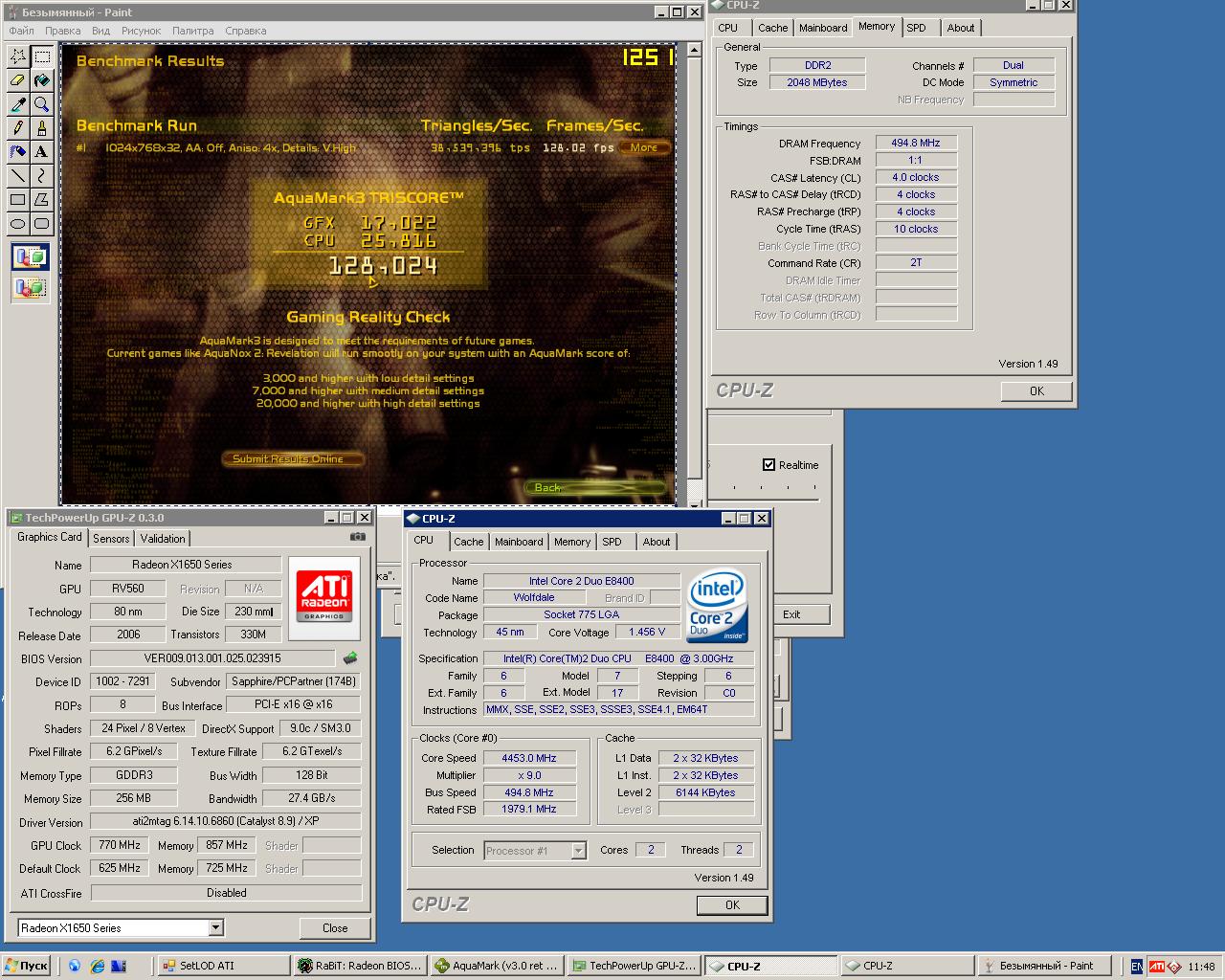Switch to AquaMark taskbar item

497,966
